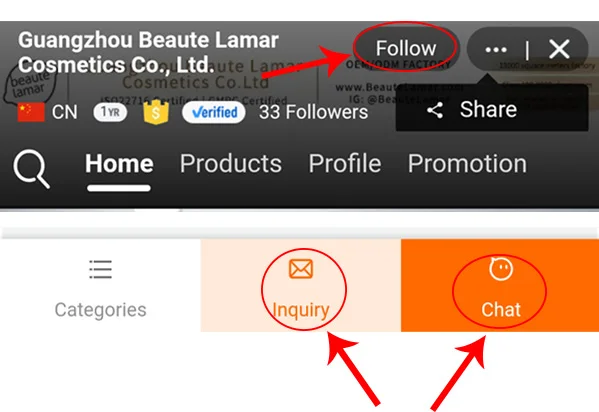This screenshot has width=599, height=412.
Task: Close the store header using X
Action: [x=559, y=49]
